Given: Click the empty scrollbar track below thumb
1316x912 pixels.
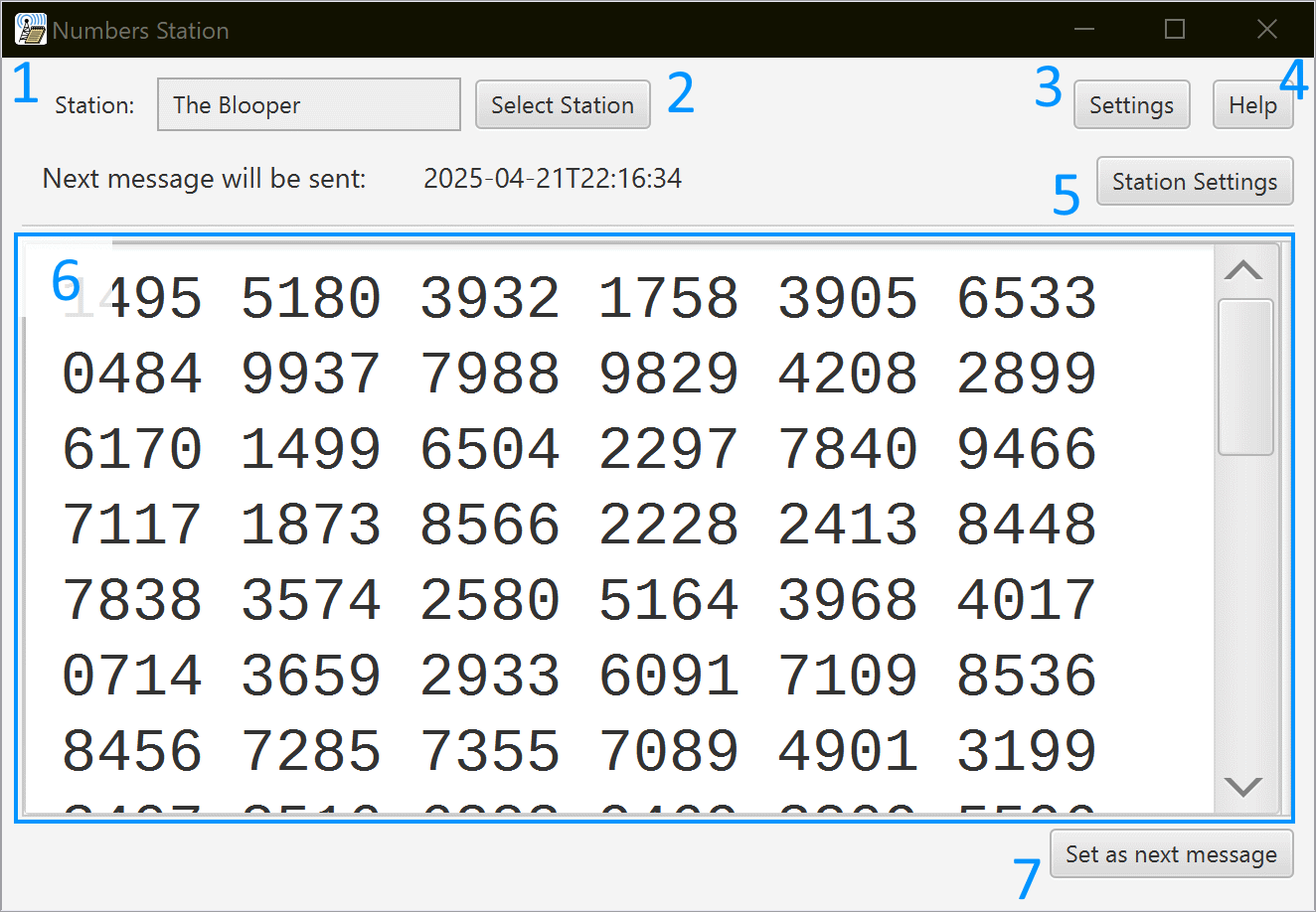Looking at the screenshot, I should tap(1245, 616).
